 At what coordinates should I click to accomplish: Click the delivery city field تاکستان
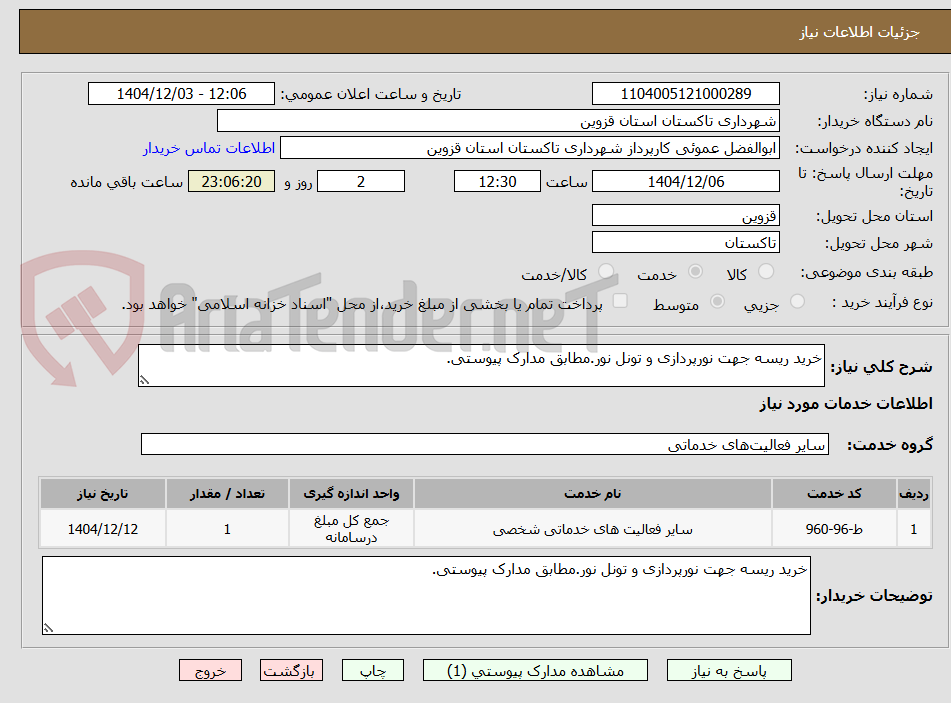685,243
